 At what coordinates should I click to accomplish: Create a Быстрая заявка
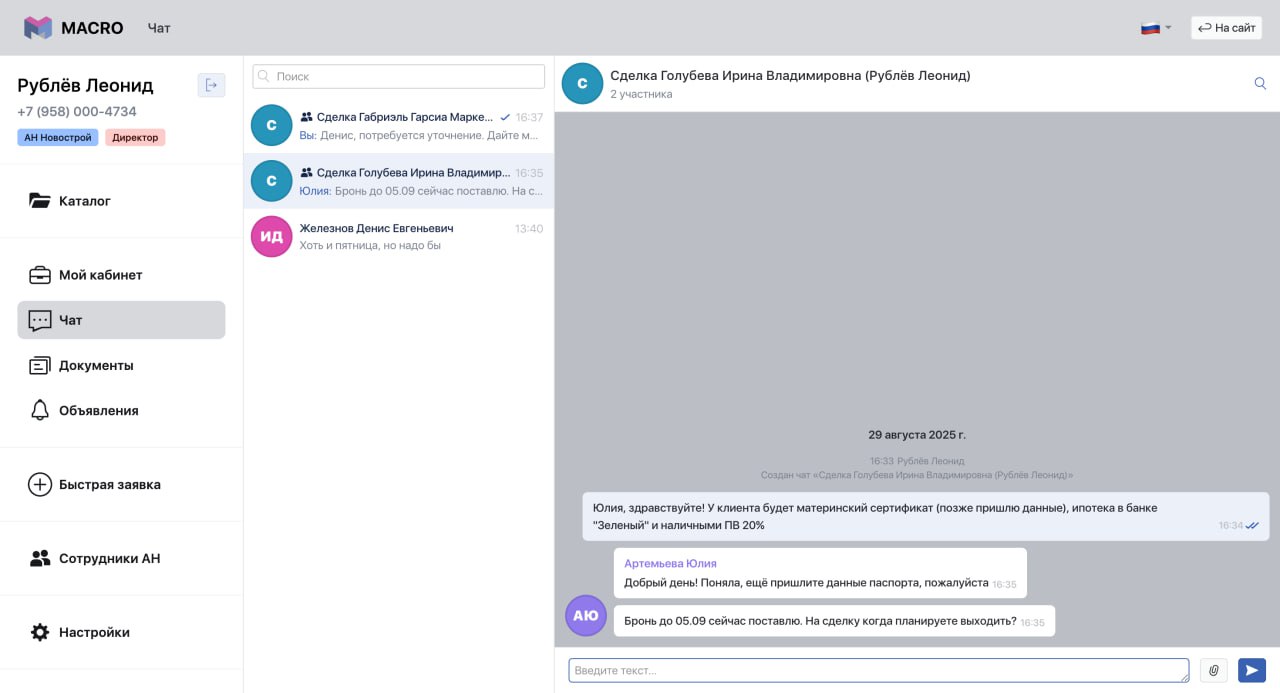109,485
